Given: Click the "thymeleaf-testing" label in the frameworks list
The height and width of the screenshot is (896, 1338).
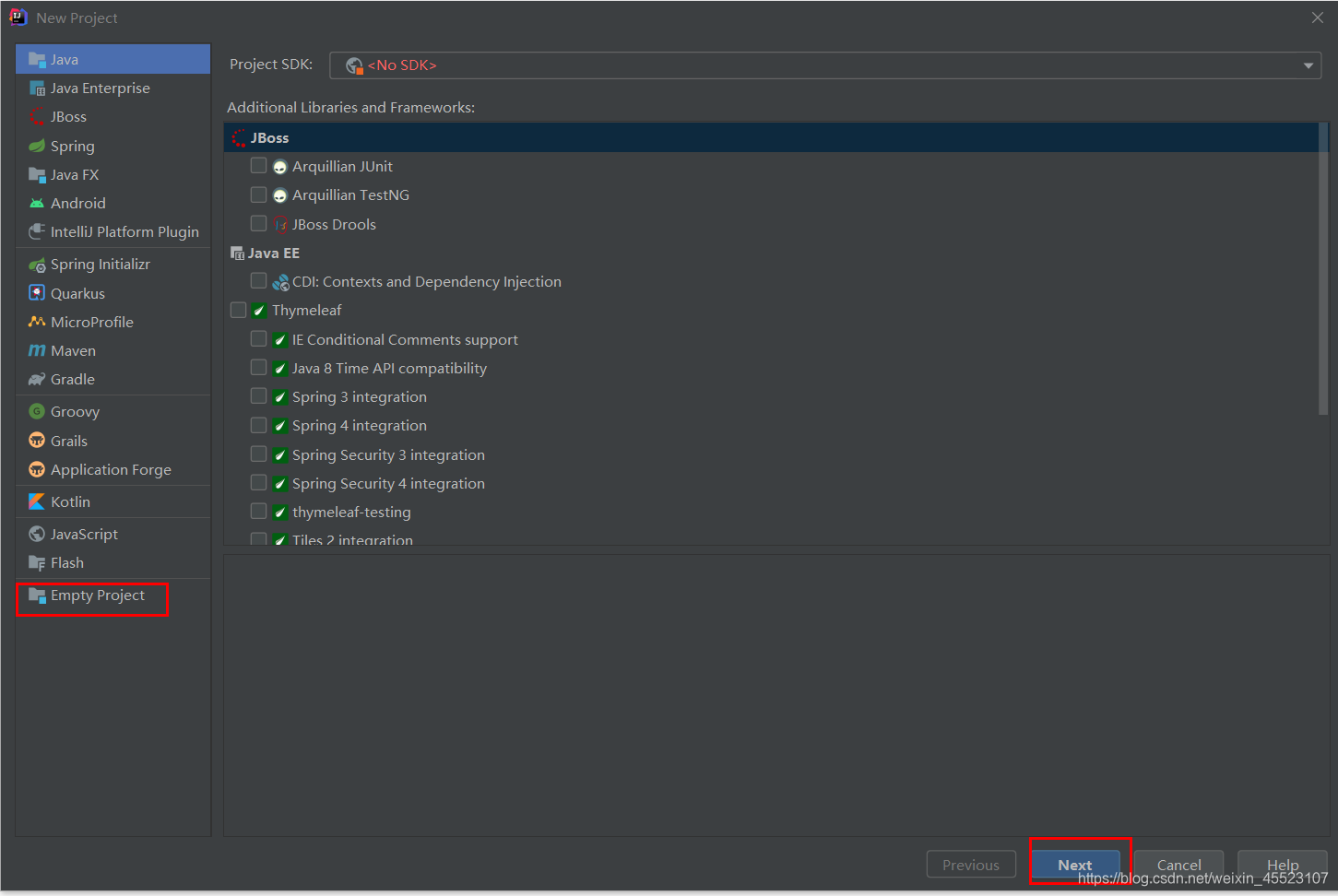Looking at the screenshot, I should (x=351, y=513).
